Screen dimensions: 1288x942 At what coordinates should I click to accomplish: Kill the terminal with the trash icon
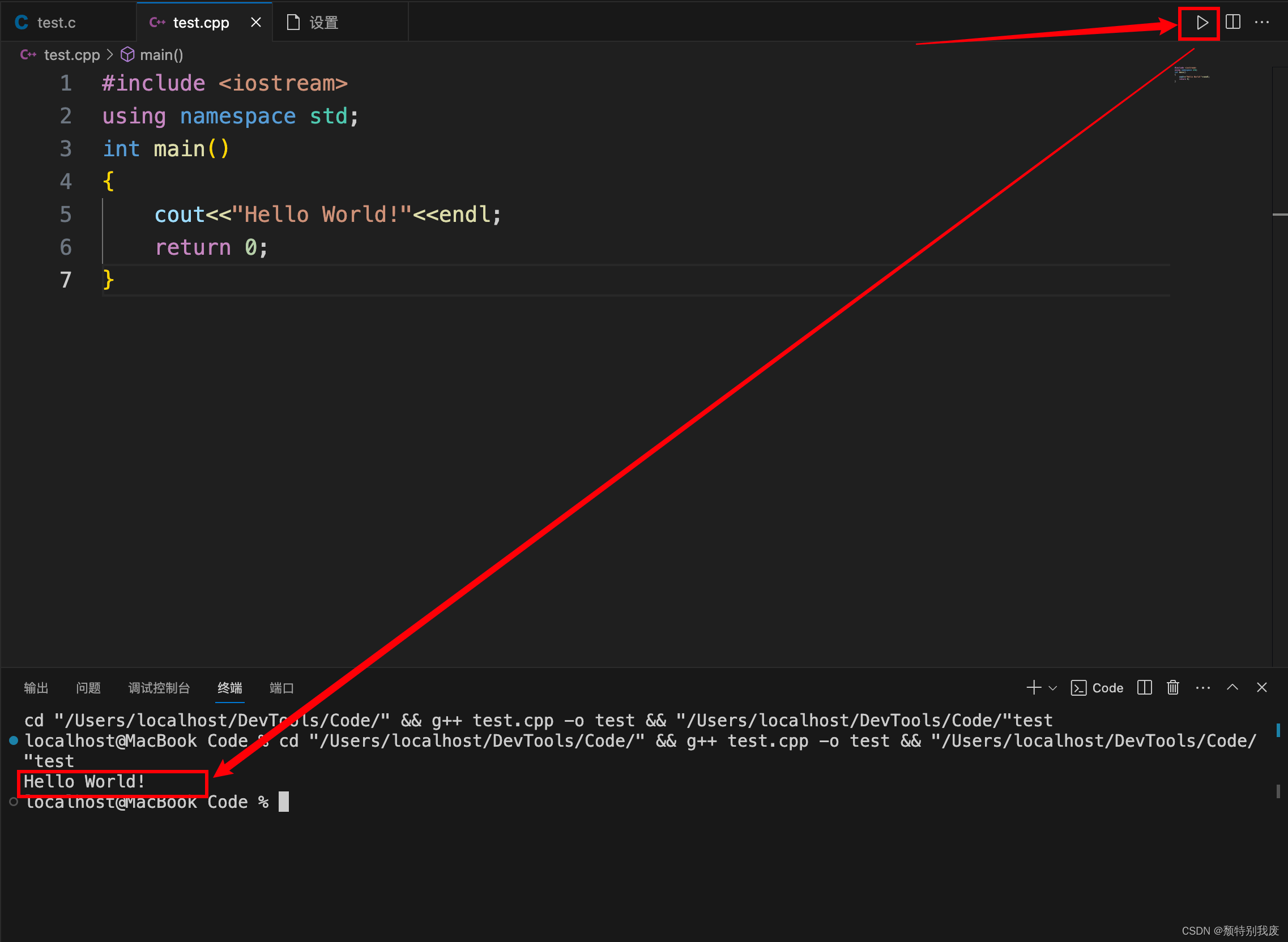click(x=1174, y=688)
